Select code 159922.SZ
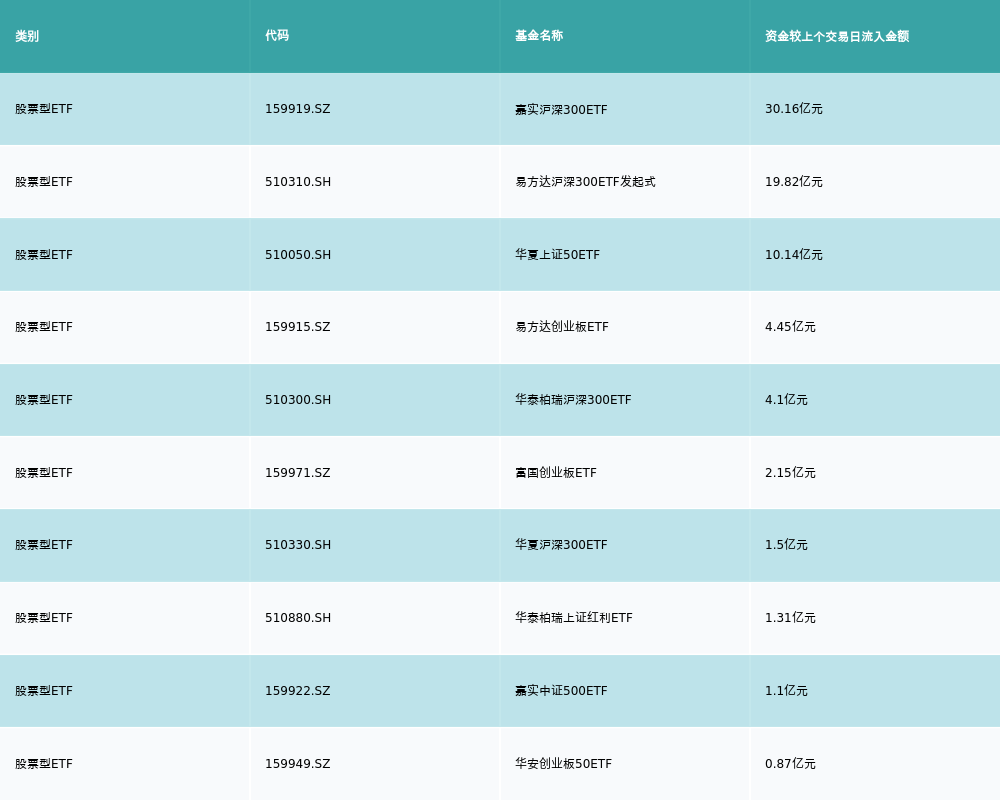Viewport: 1000px width, 800px height. tap(298, 691)
